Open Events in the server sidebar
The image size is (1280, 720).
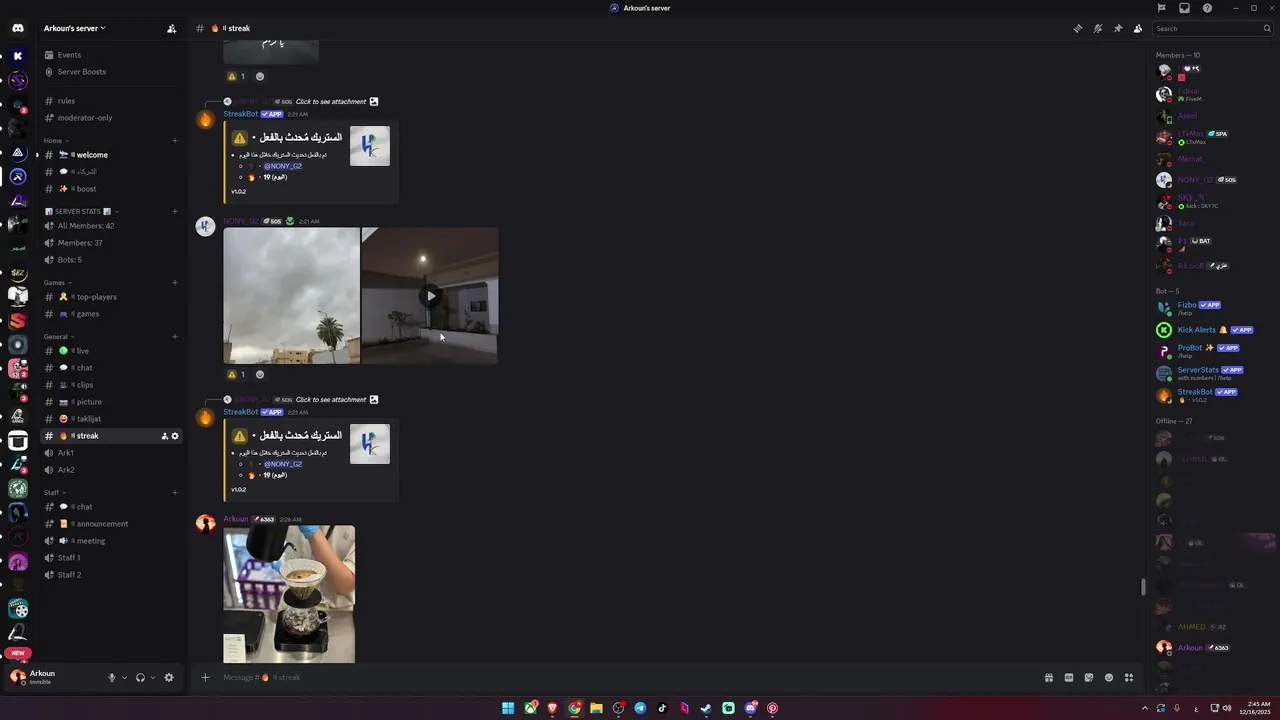[x=111, y=55]
